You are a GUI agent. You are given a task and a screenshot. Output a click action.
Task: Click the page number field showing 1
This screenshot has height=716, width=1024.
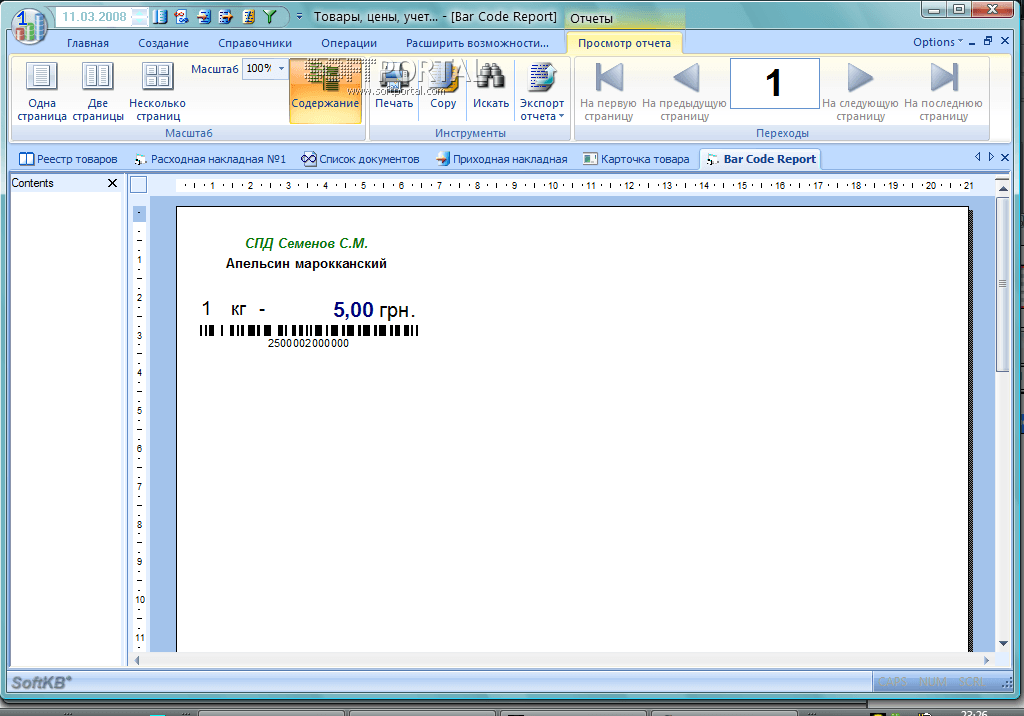pyautogui.click(x=774, y=83)
